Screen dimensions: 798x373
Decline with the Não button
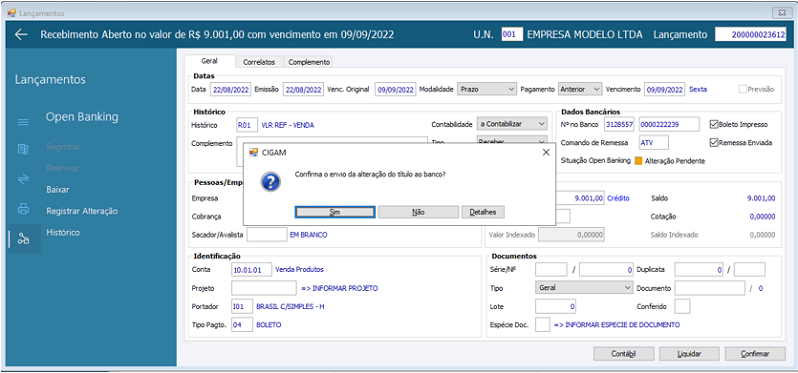coord(418,212)
